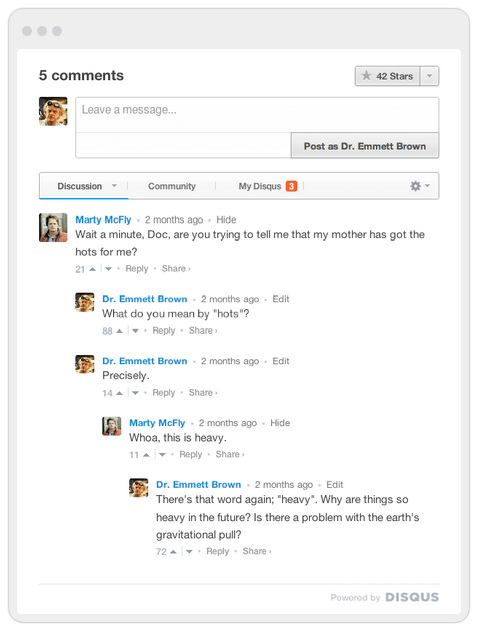Screen dimensions: 479x632
Task: Open the Discussion tab dropdown arrow
Action: (x=114, y=186)
